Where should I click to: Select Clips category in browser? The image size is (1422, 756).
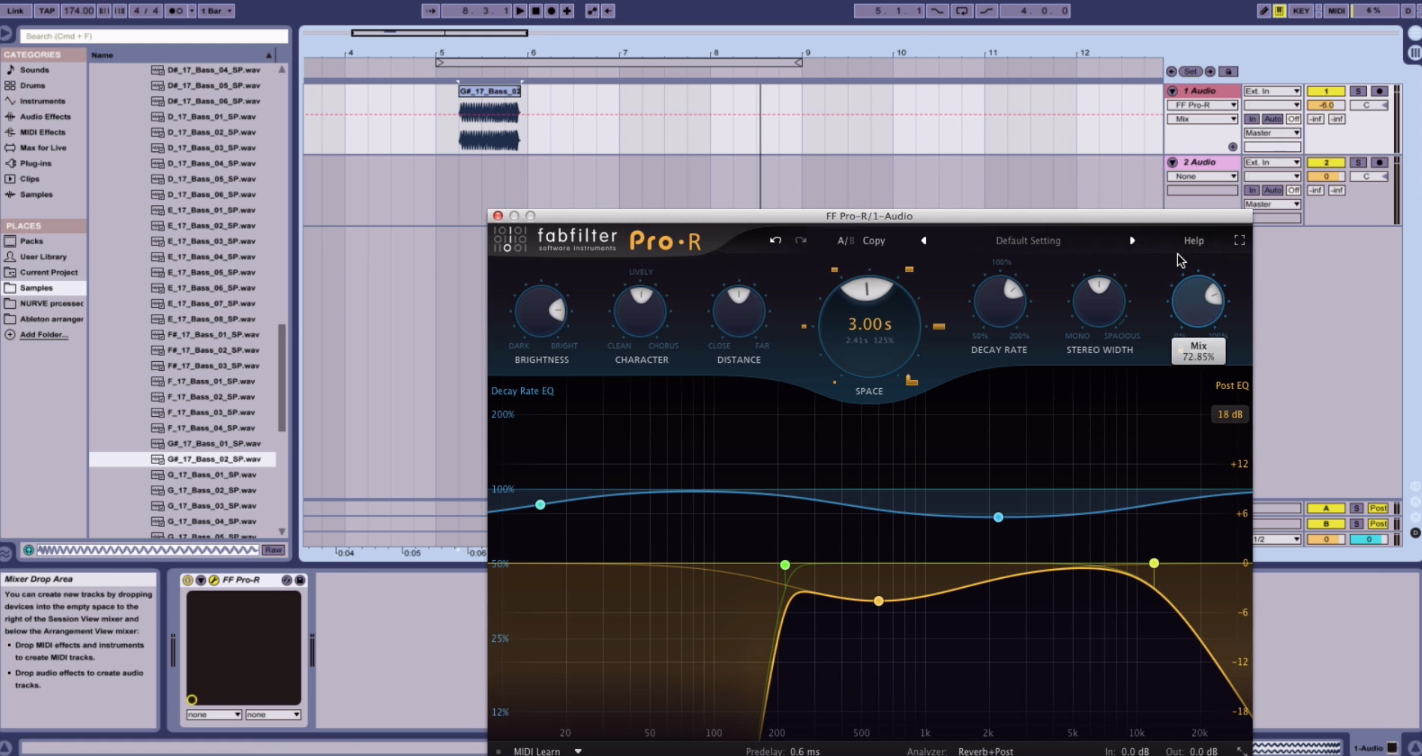coord(30,179)
